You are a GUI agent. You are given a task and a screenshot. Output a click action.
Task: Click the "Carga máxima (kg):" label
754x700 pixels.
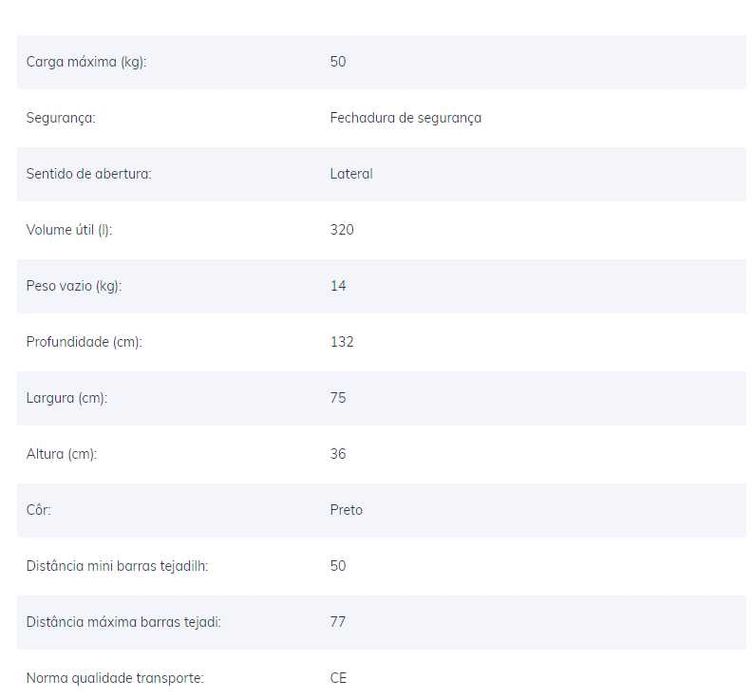click(87, 62)
